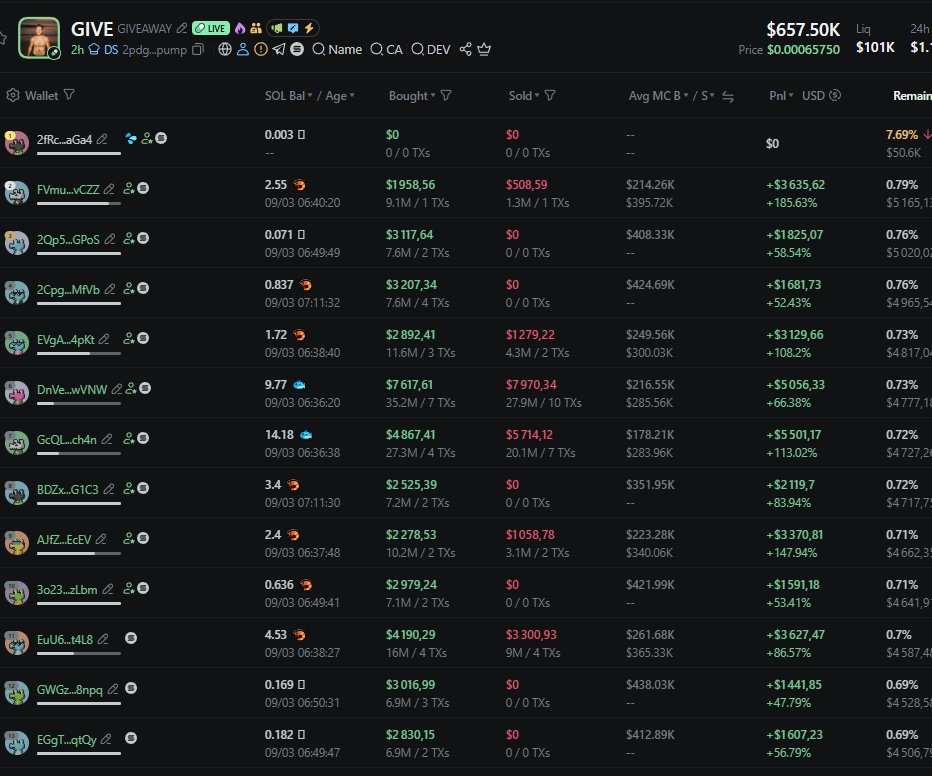Screen dimensions: 932x776
Task: Click the holding progress bar under DnVe...wVNW
Action: tap(78, 403)
